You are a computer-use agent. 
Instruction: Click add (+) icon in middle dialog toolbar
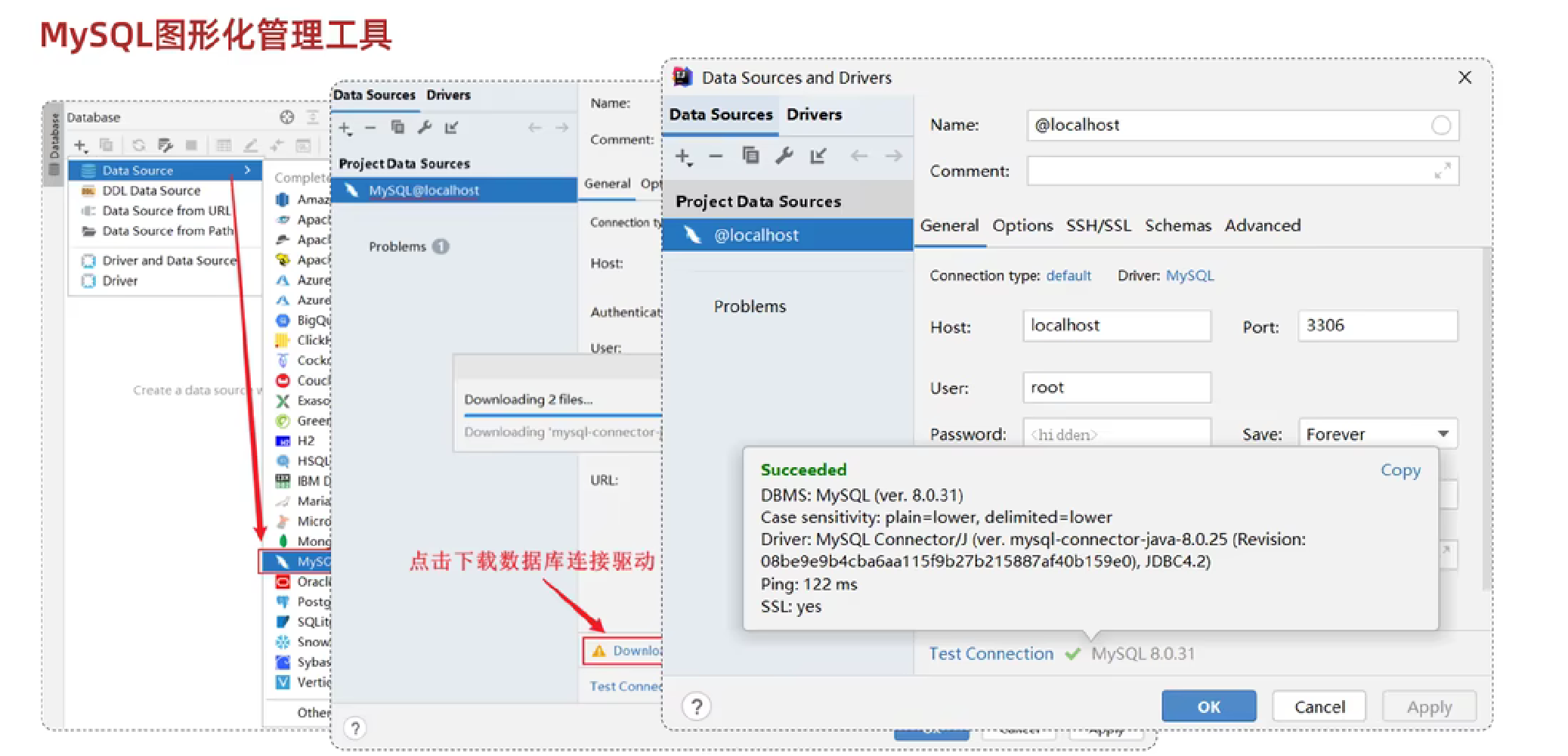[x=346, y=128]
